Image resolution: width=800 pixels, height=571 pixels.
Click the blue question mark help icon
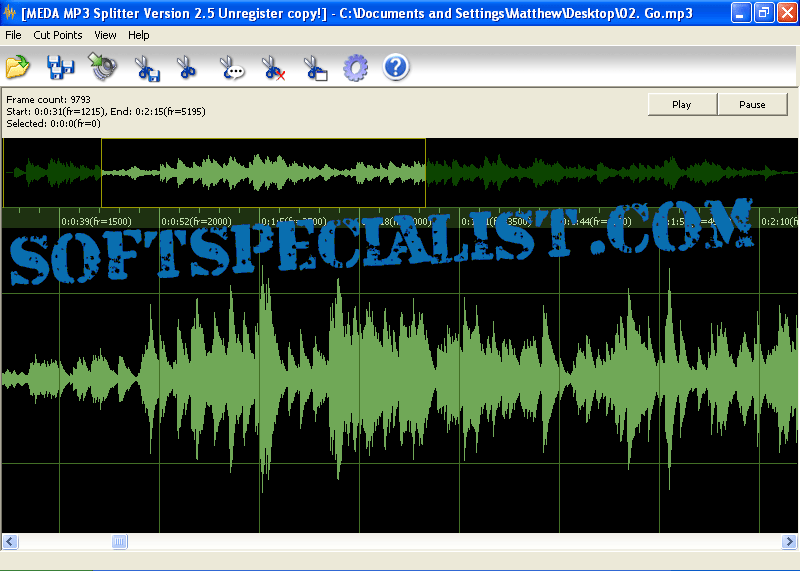(396, 67)
